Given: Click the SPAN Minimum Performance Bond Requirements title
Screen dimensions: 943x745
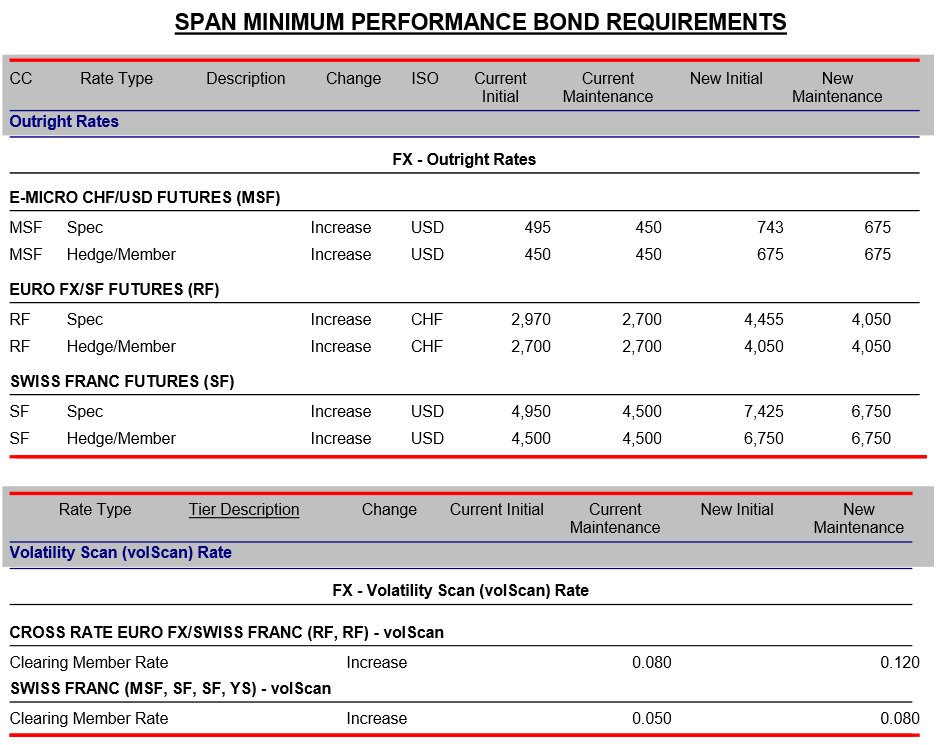Looking at the screenshot, I should (x=480, y=22).
